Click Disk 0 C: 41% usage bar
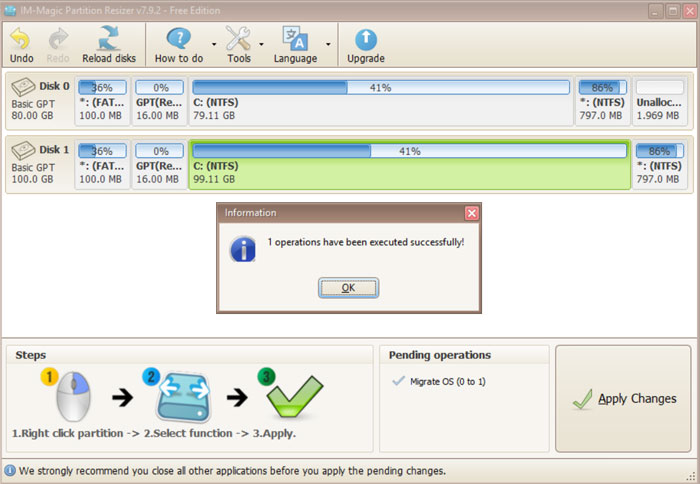 pos(381,88)
